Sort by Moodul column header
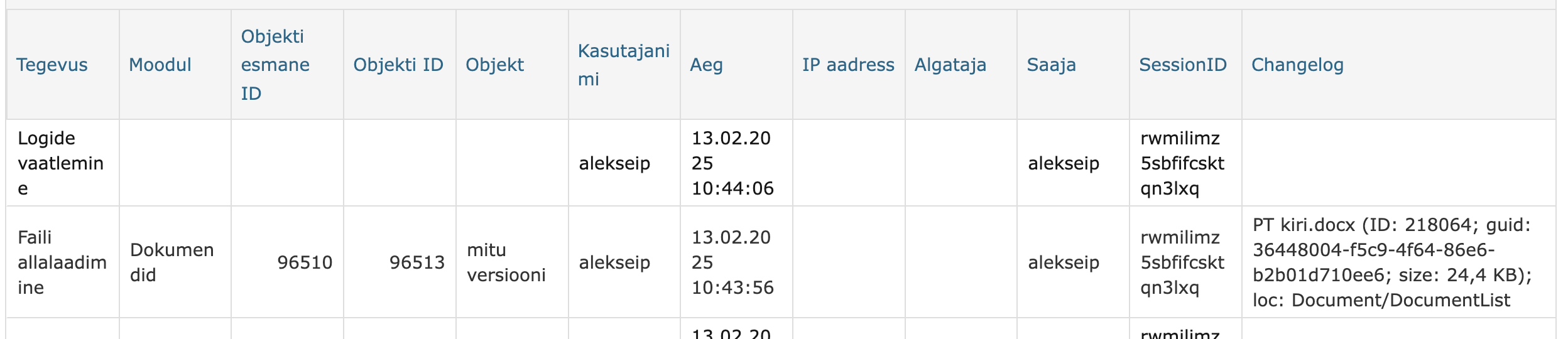This screenshot has width=1568, height=339. [160, 65]
